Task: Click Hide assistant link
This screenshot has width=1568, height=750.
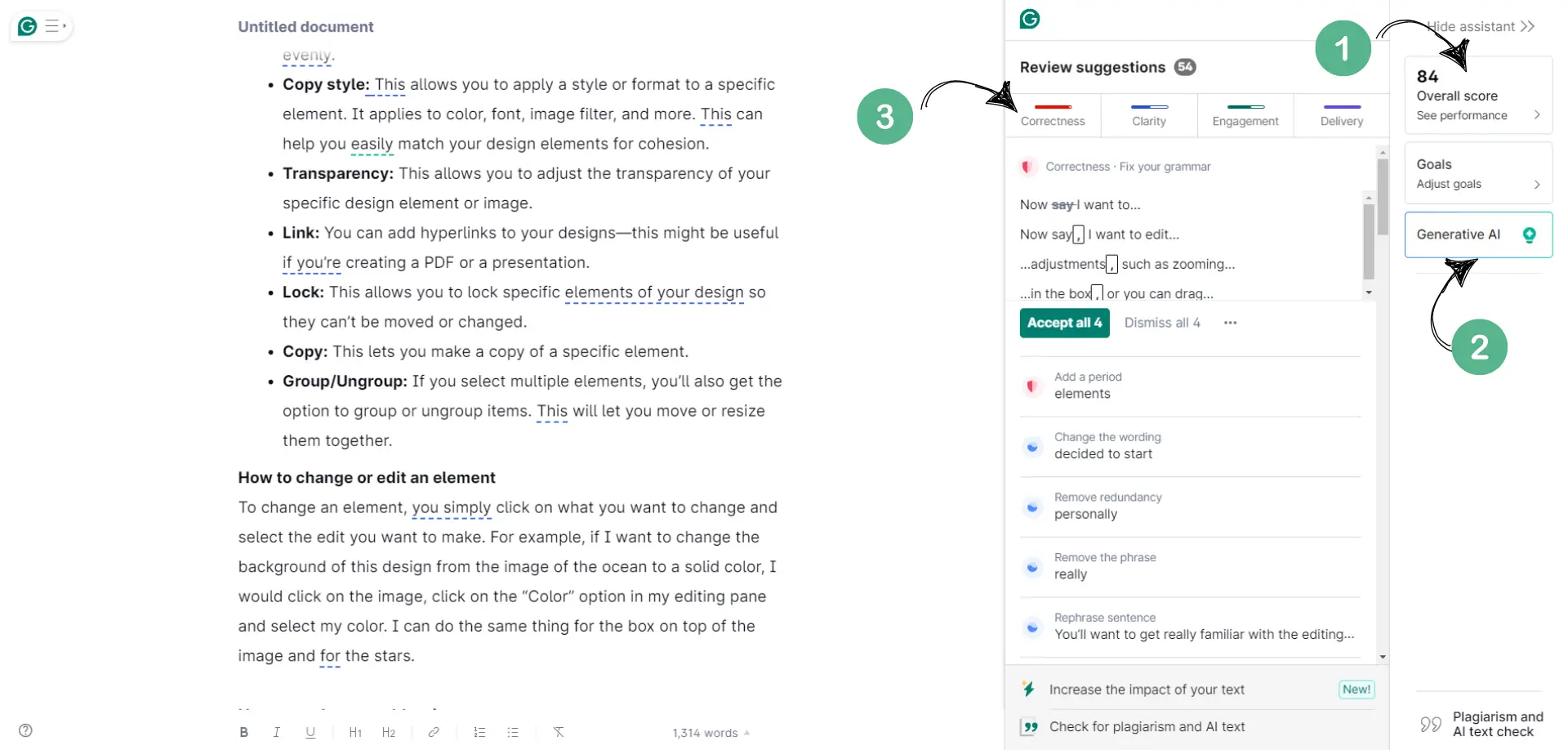Action: click(x=1481, y=26)
